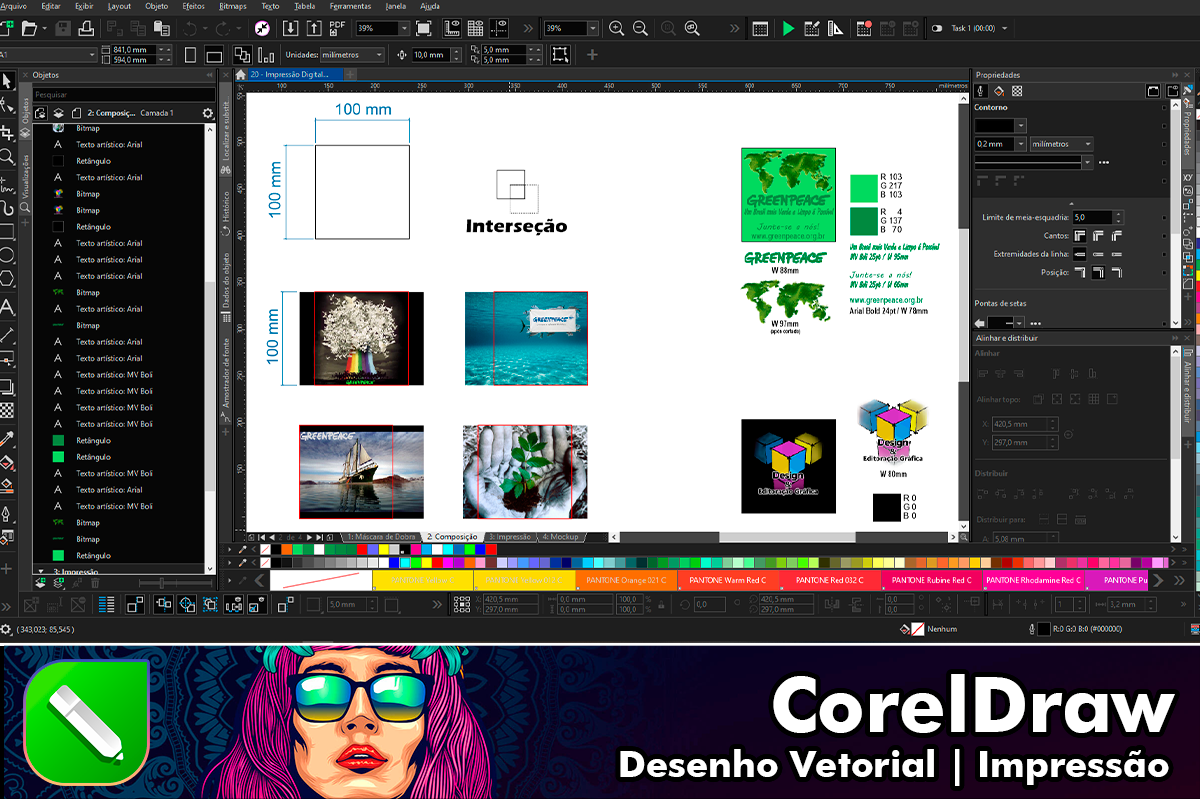1200x800 pixels.
Task: Click the Limite de meia-esquadria value field
Action: (x=1092, y=217)
